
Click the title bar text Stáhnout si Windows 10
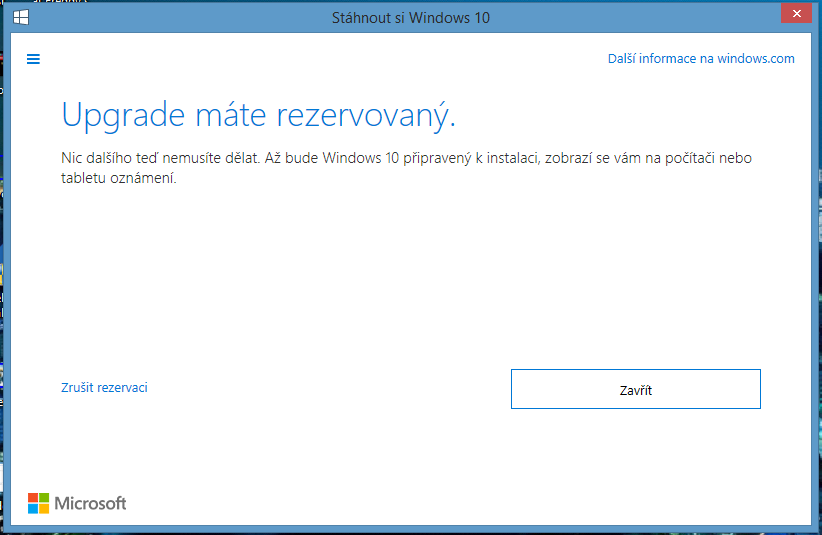click(x=410, y=18)
